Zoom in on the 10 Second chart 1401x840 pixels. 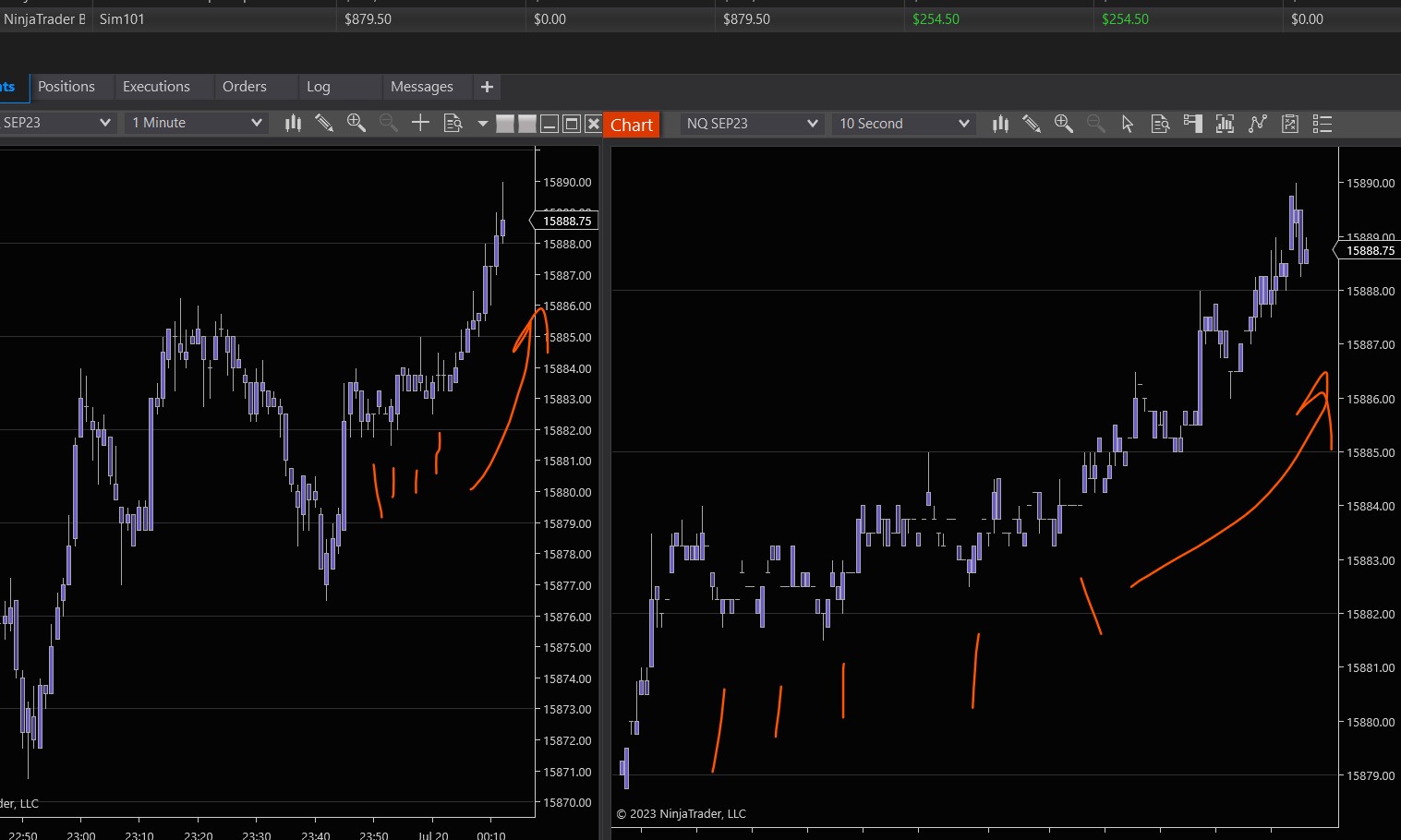click(1063, 124)
